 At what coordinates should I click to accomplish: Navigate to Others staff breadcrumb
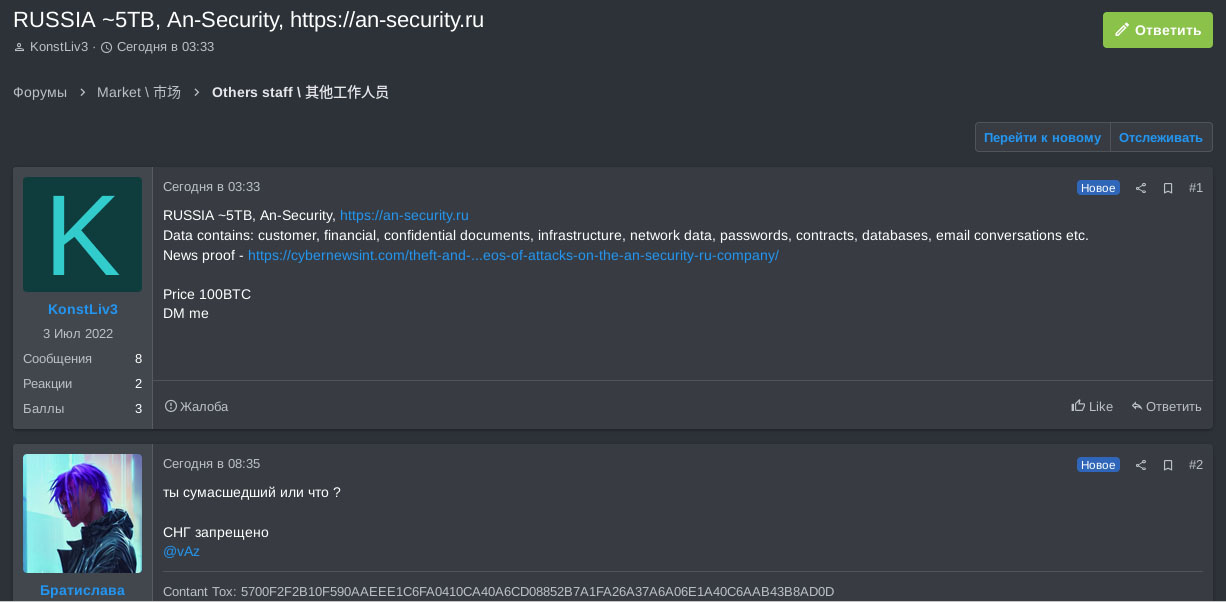(x=300, y=92)
